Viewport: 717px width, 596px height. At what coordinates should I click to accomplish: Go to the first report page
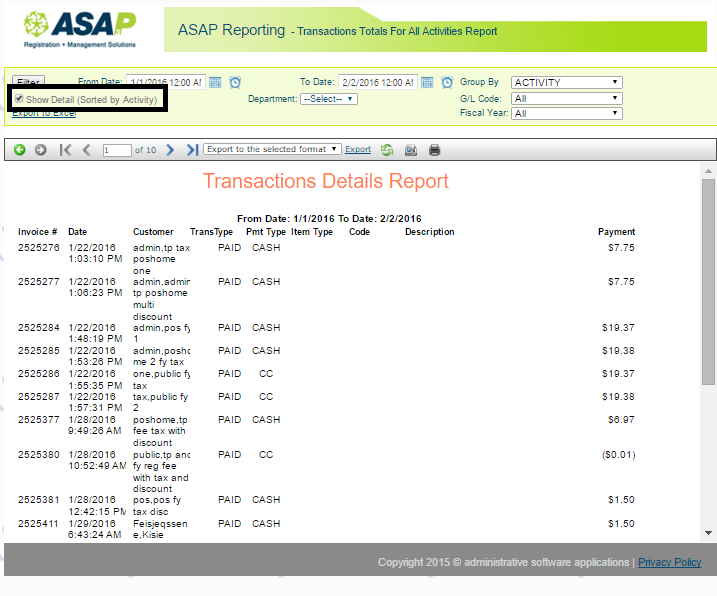pyautogui.click(x=66, y=150)
